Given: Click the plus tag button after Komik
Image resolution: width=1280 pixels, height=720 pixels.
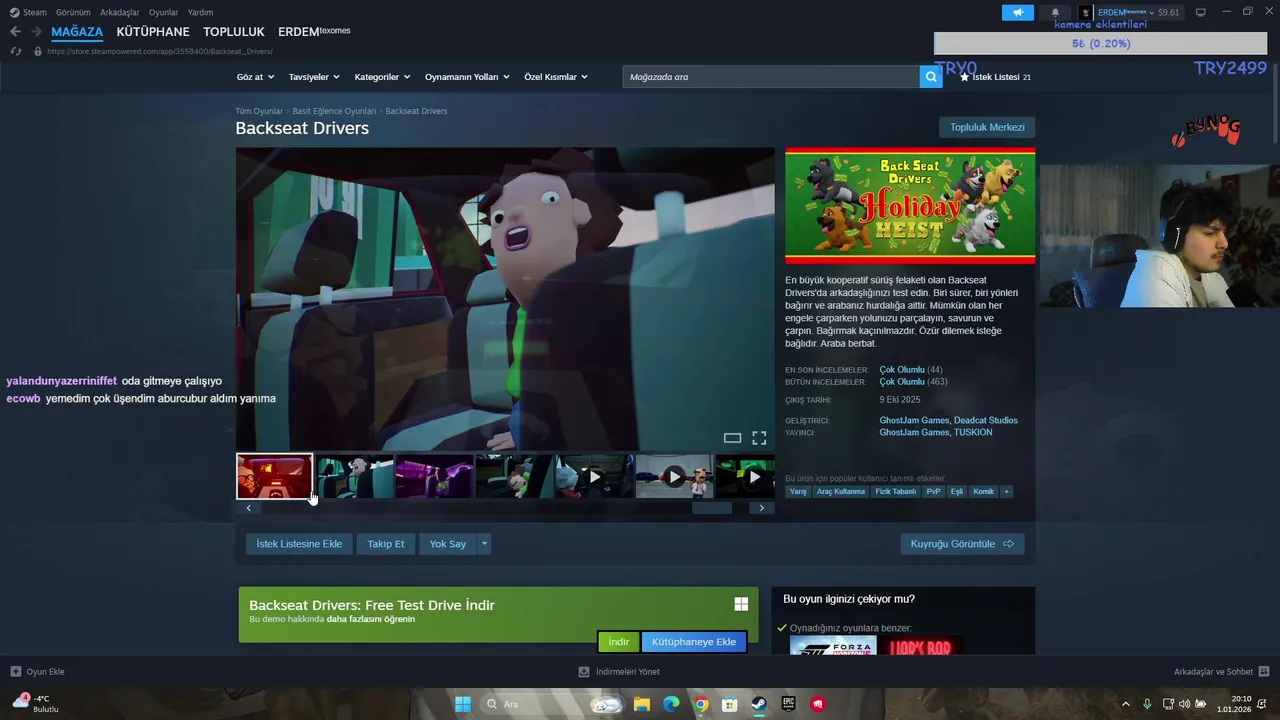Looking at the screenshot, I should (1007, 491).
